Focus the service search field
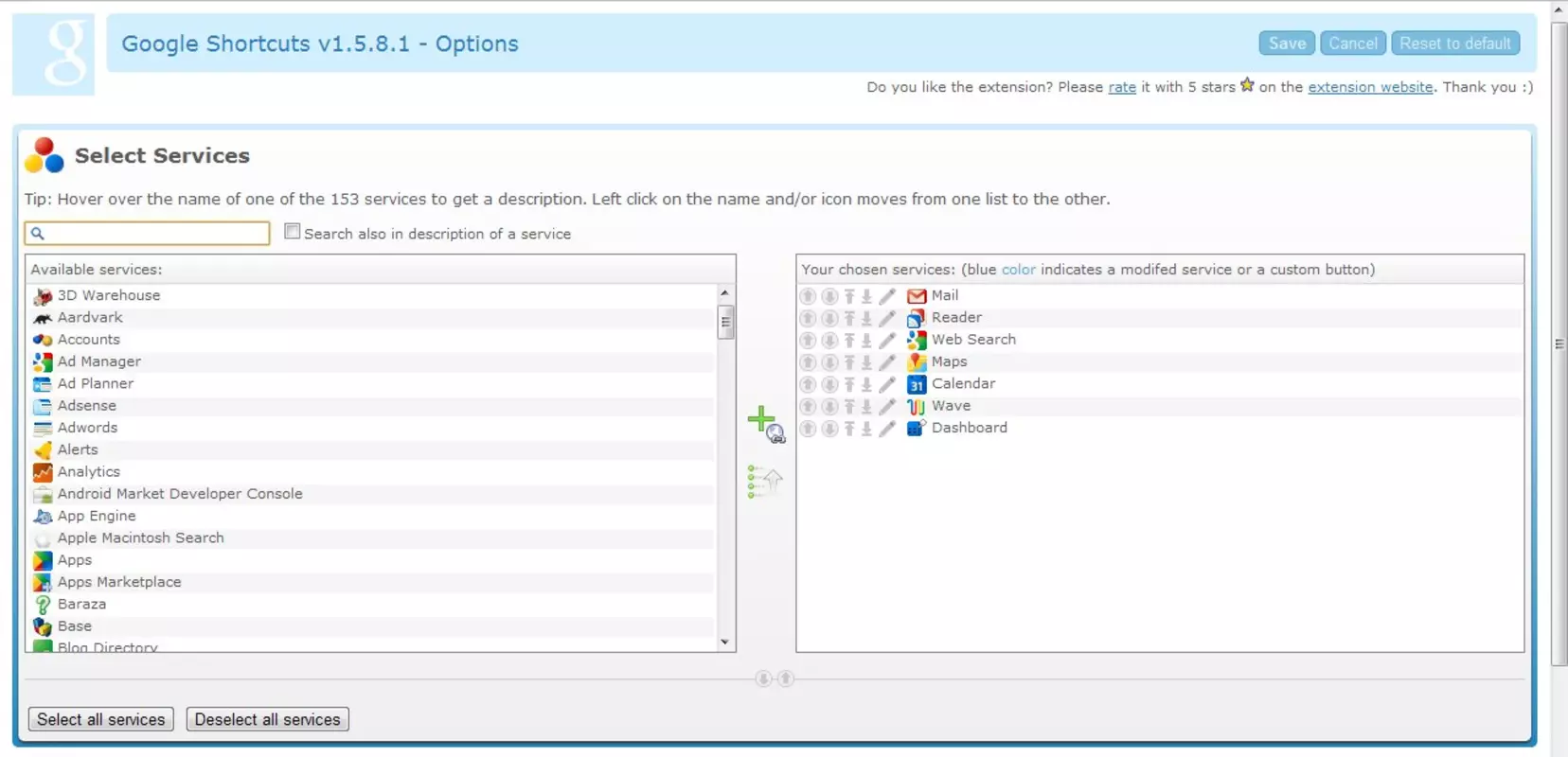 (147, 233)
